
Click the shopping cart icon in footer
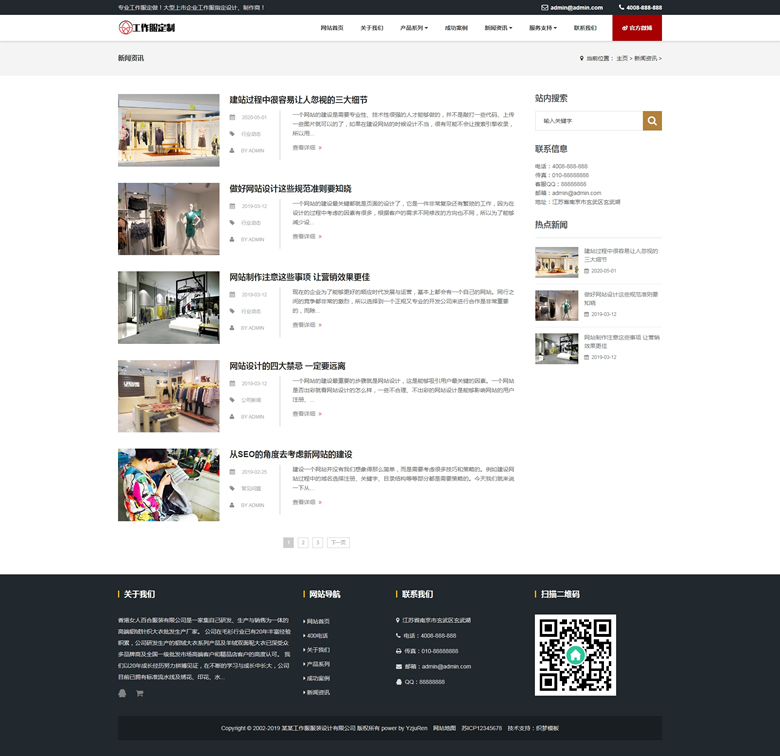[x=140, y=693]
